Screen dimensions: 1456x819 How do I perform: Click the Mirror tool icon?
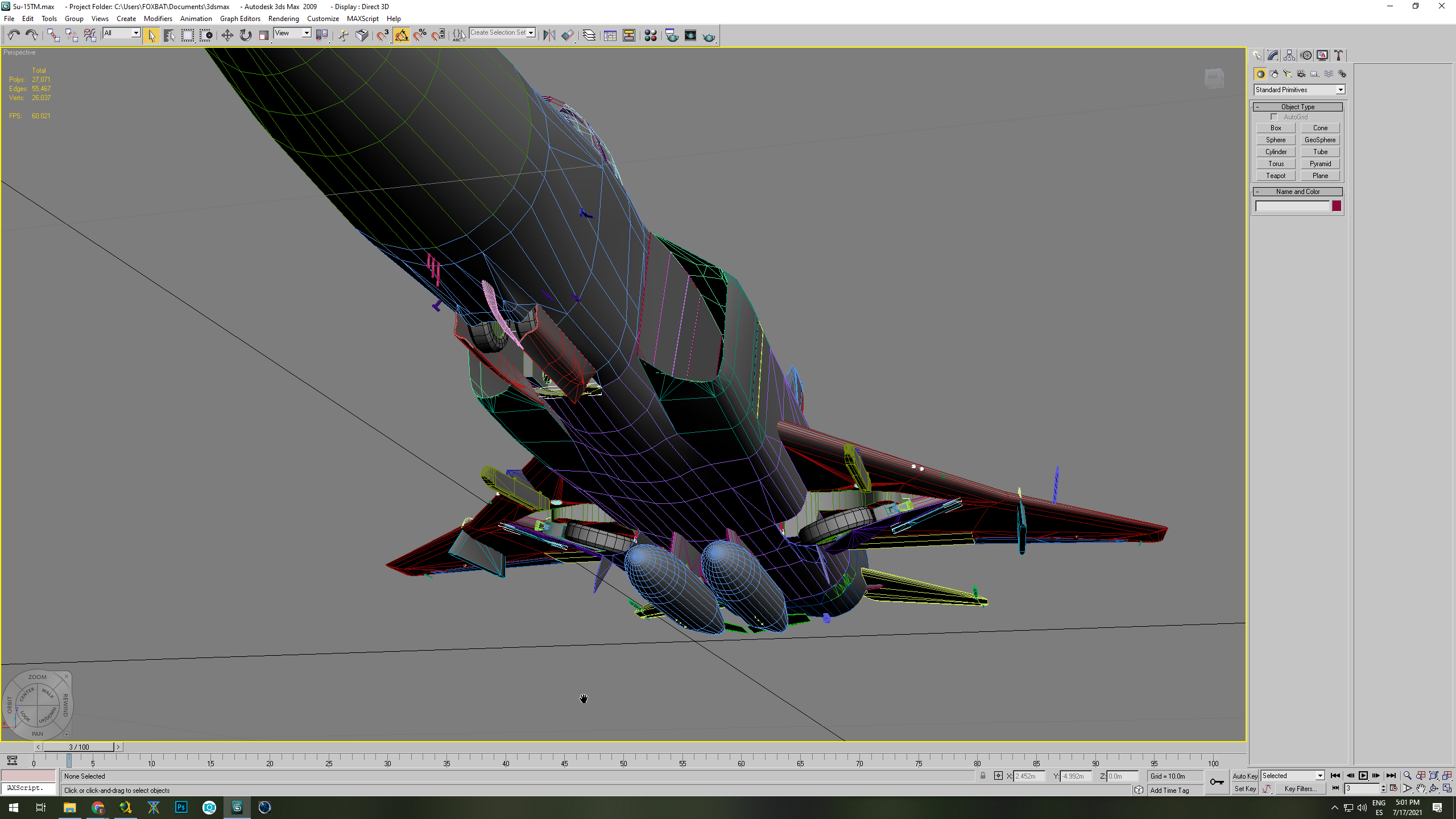[x=549, y=35]
